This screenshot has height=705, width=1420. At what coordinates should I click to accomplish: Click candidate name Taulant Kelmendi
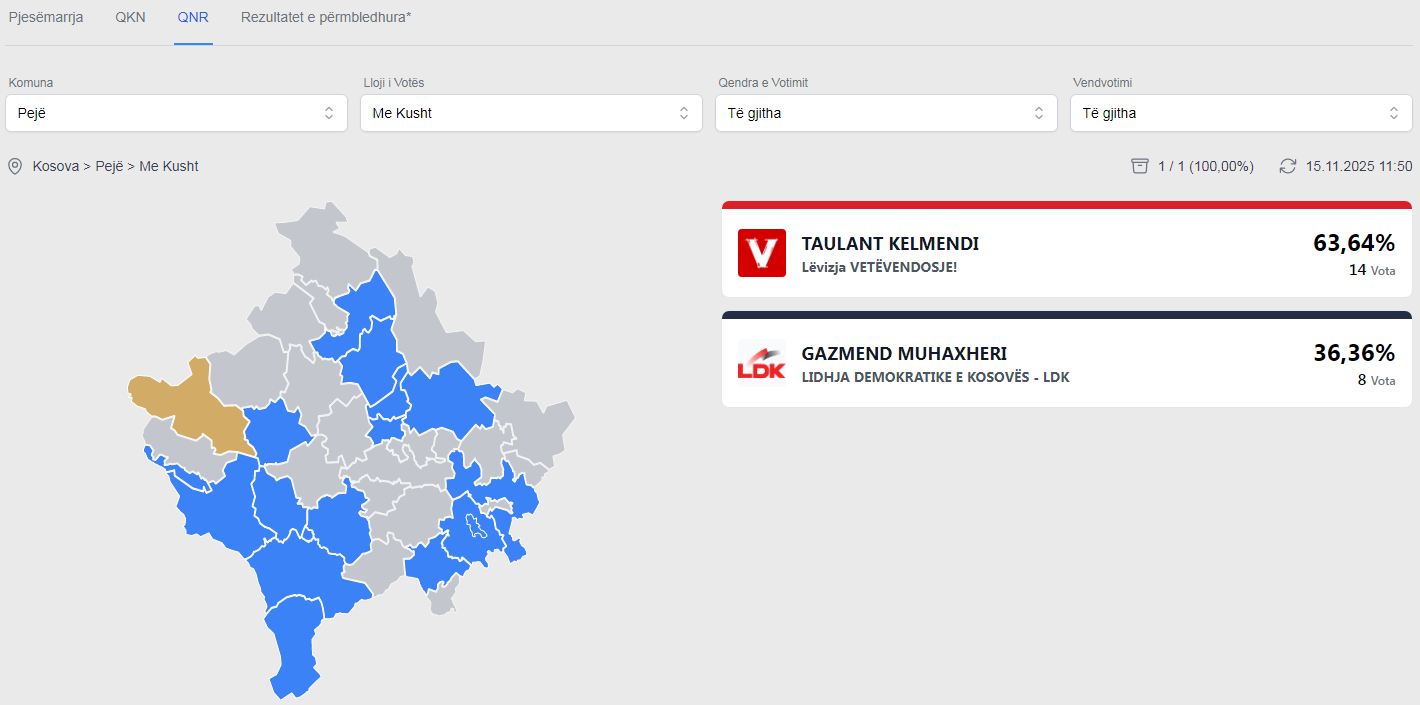click(890, 244)
